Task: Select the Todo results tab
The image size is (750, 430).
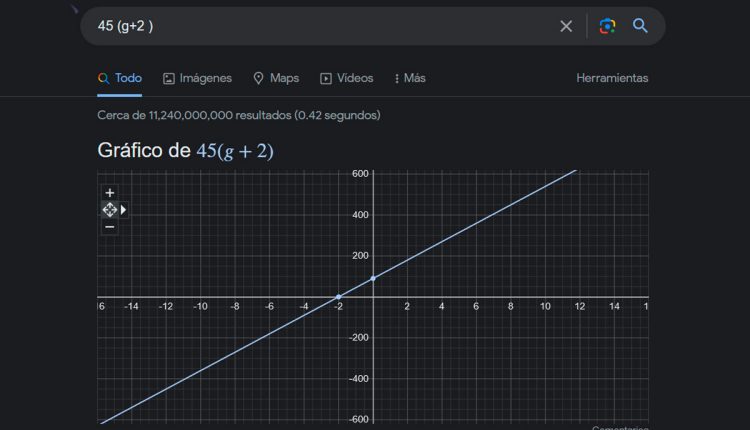Action: pyautogui.click(x=120, y=78)
